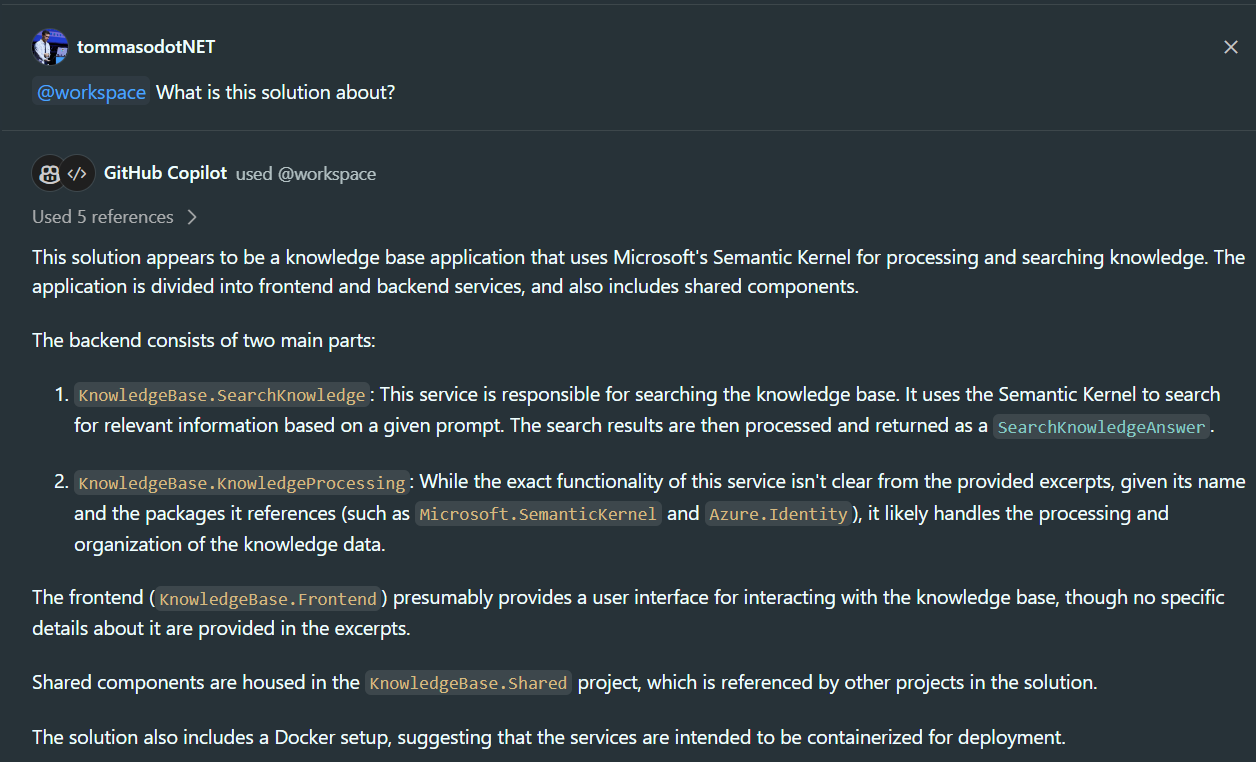Click the user's question text
Viewport: 1256px width, 762px height.
(x=276, y=91)
